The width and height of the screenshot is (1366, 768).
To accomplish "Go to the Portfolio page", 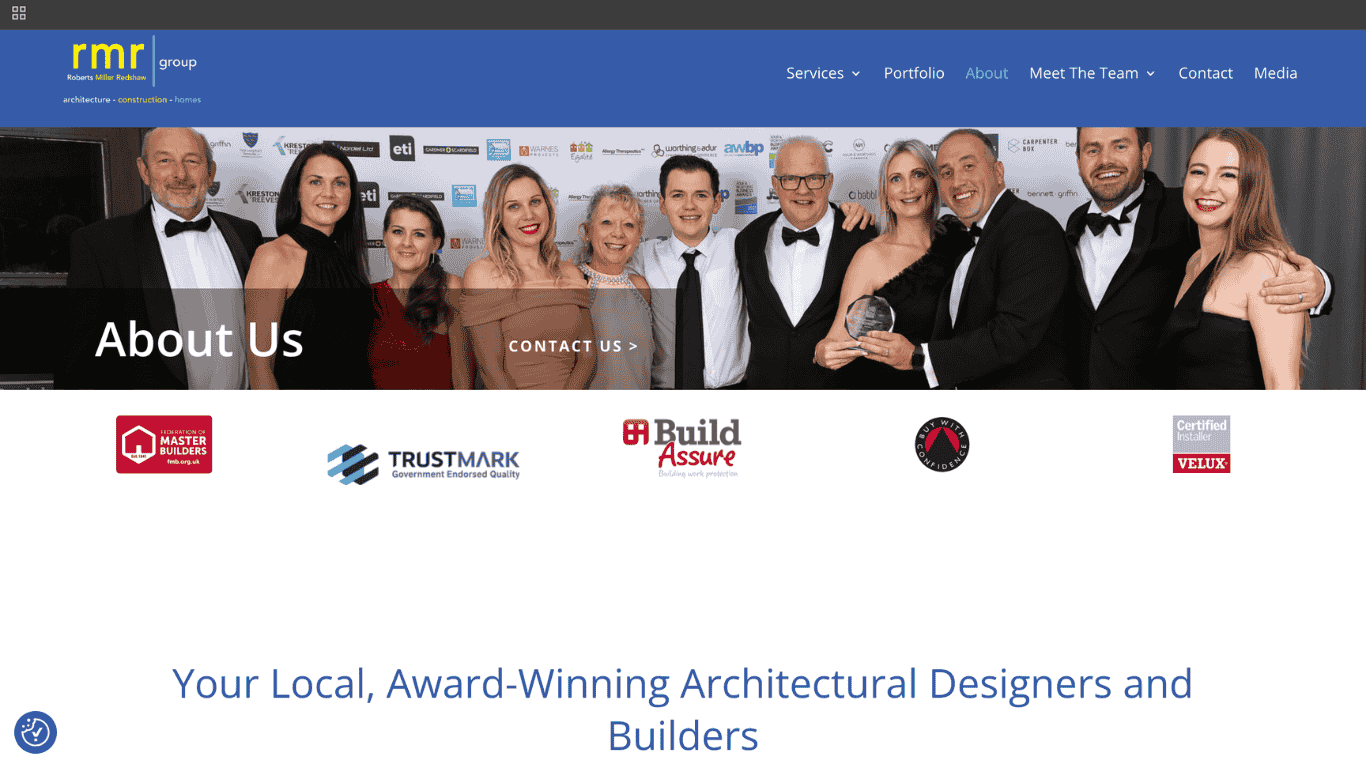I will (x=913, y=73).
